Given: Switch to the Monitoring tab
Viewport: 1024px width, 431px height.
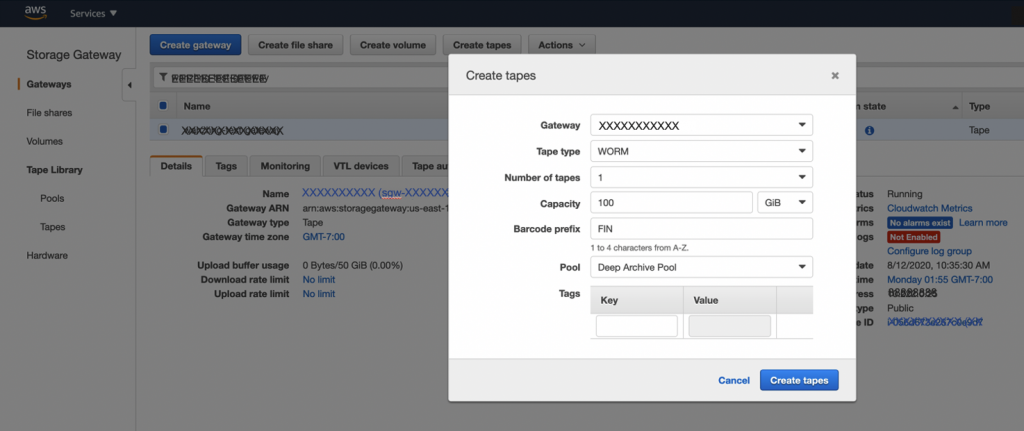Looking at the screenshot, I should pyautogui.click(x=285, y=166).
